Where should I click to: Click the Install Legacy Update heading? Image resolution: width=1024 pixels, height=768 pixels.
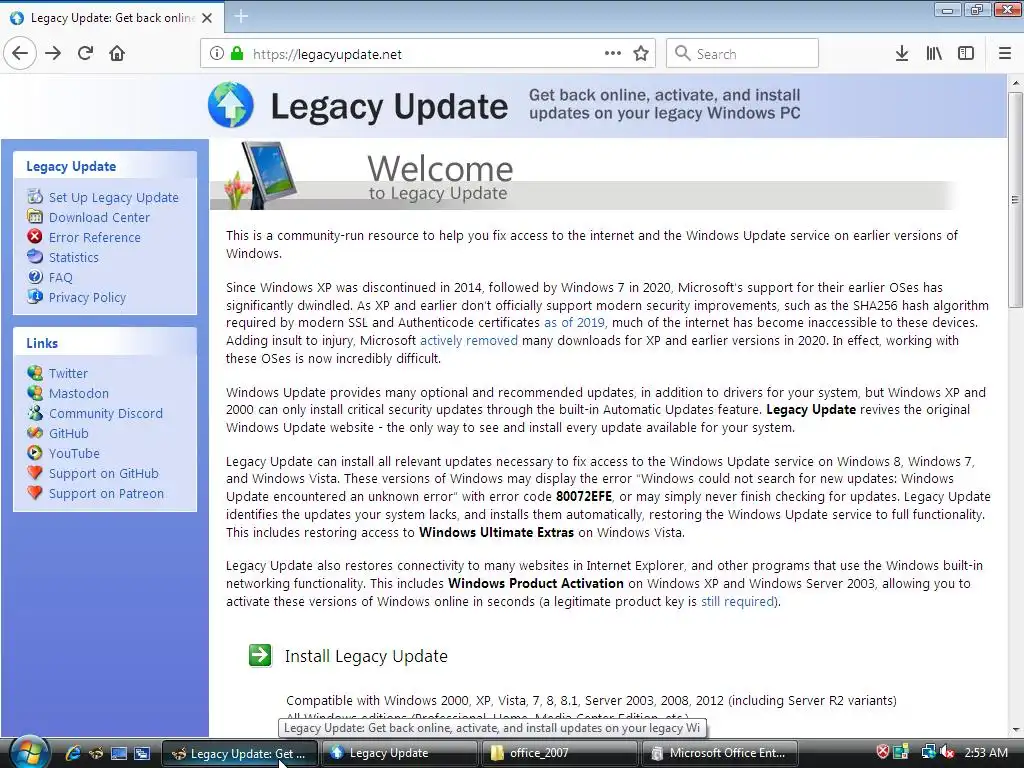(x=366, y=656)
